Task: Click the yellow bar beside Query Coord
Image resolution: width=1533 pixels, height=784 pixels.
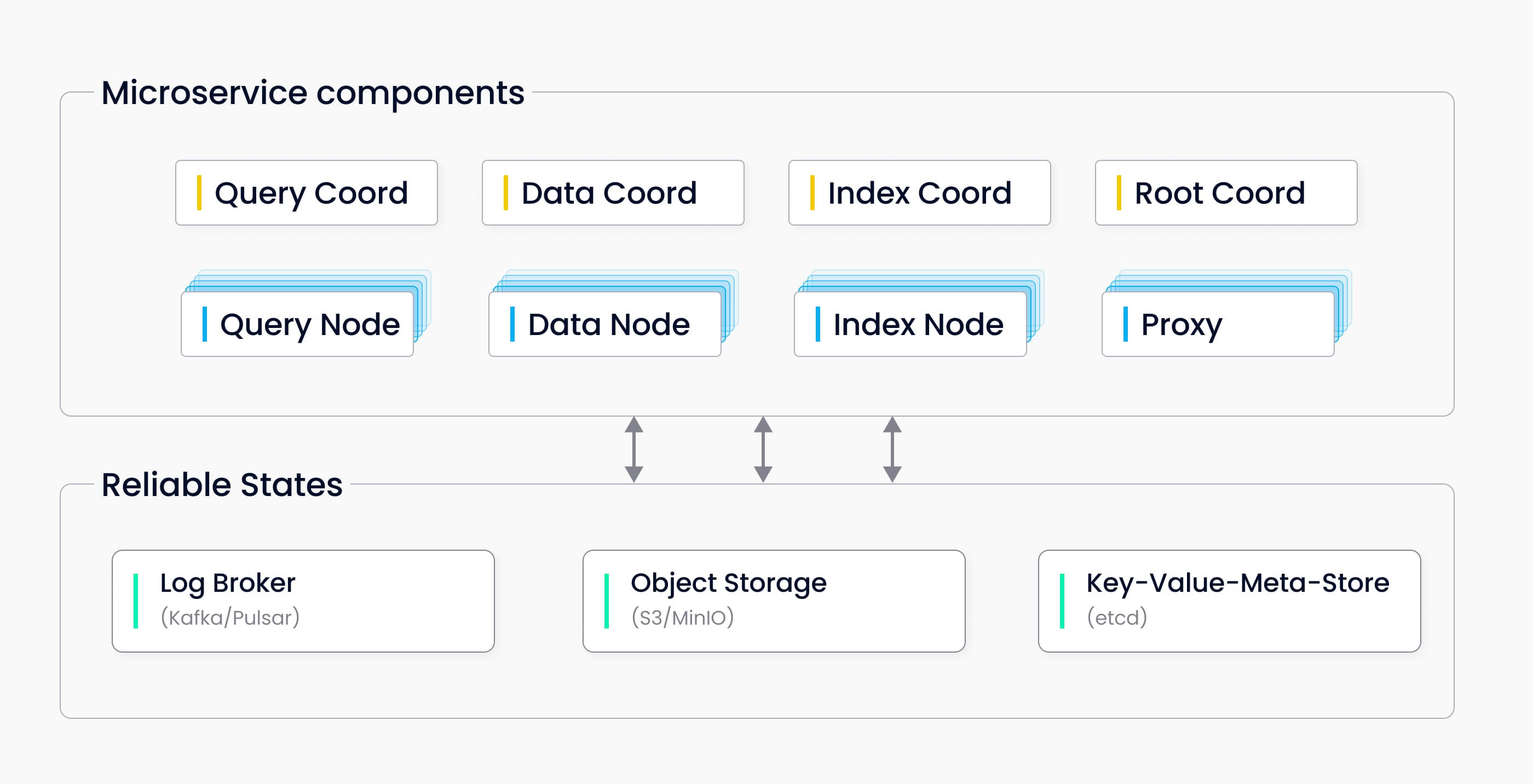Action: [199, 193]
